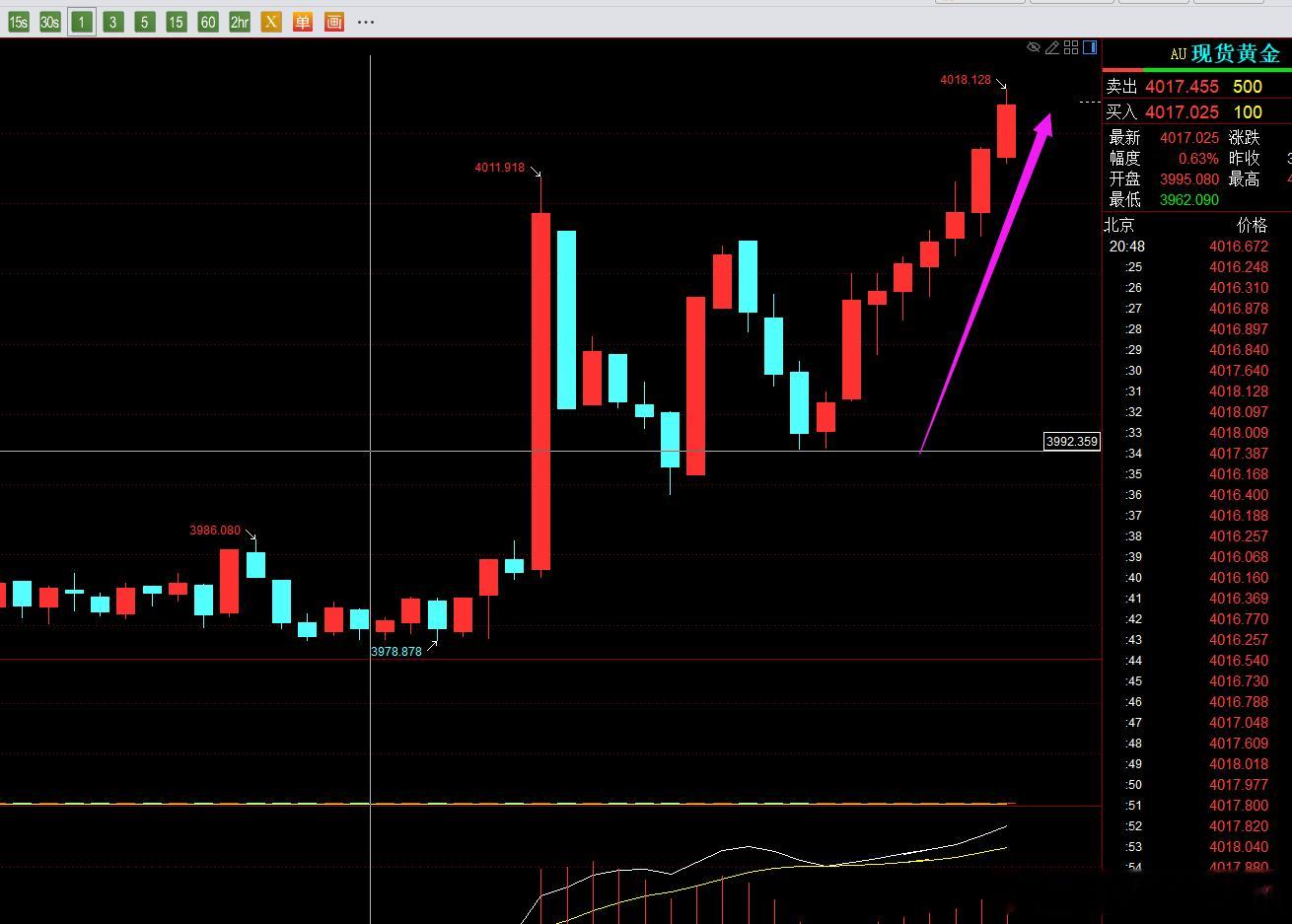Switch chart to the 15s timeframe
1292x924 pixels.
[19, 22]
